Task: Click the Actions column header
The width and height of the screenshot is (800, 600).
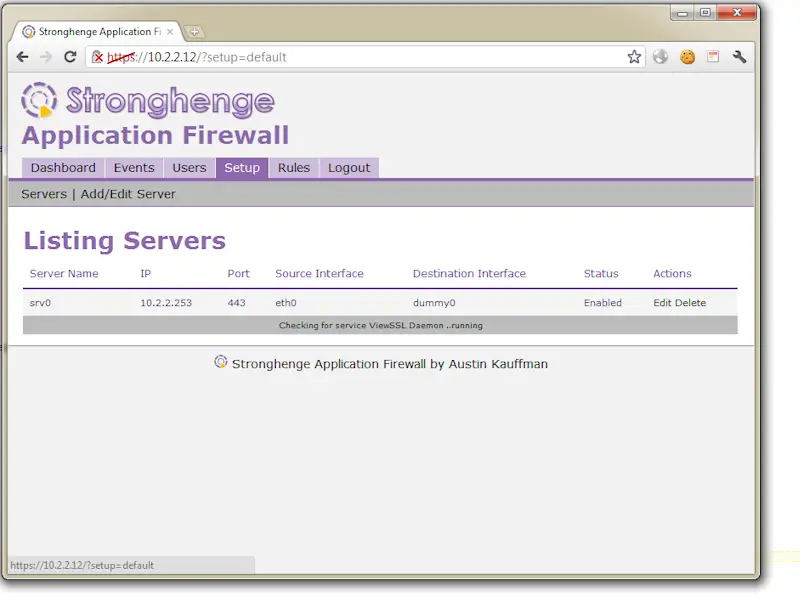Action: [672, 273]
